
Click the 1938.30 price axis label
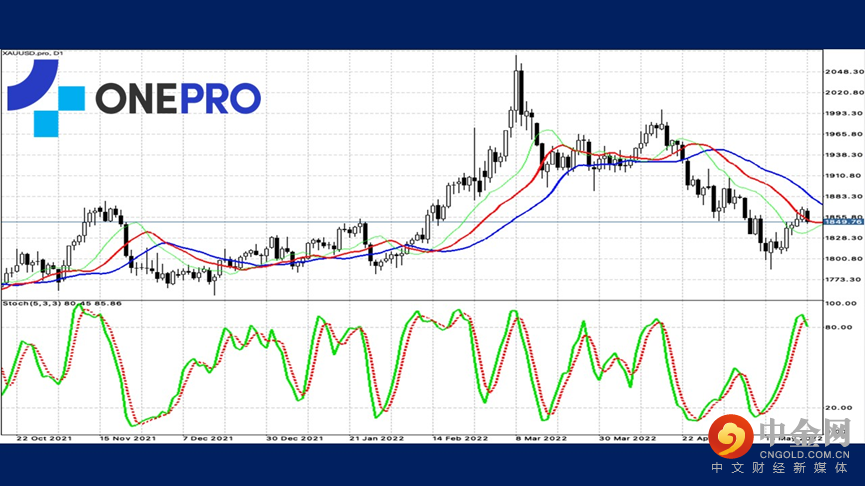coord(844,155)
